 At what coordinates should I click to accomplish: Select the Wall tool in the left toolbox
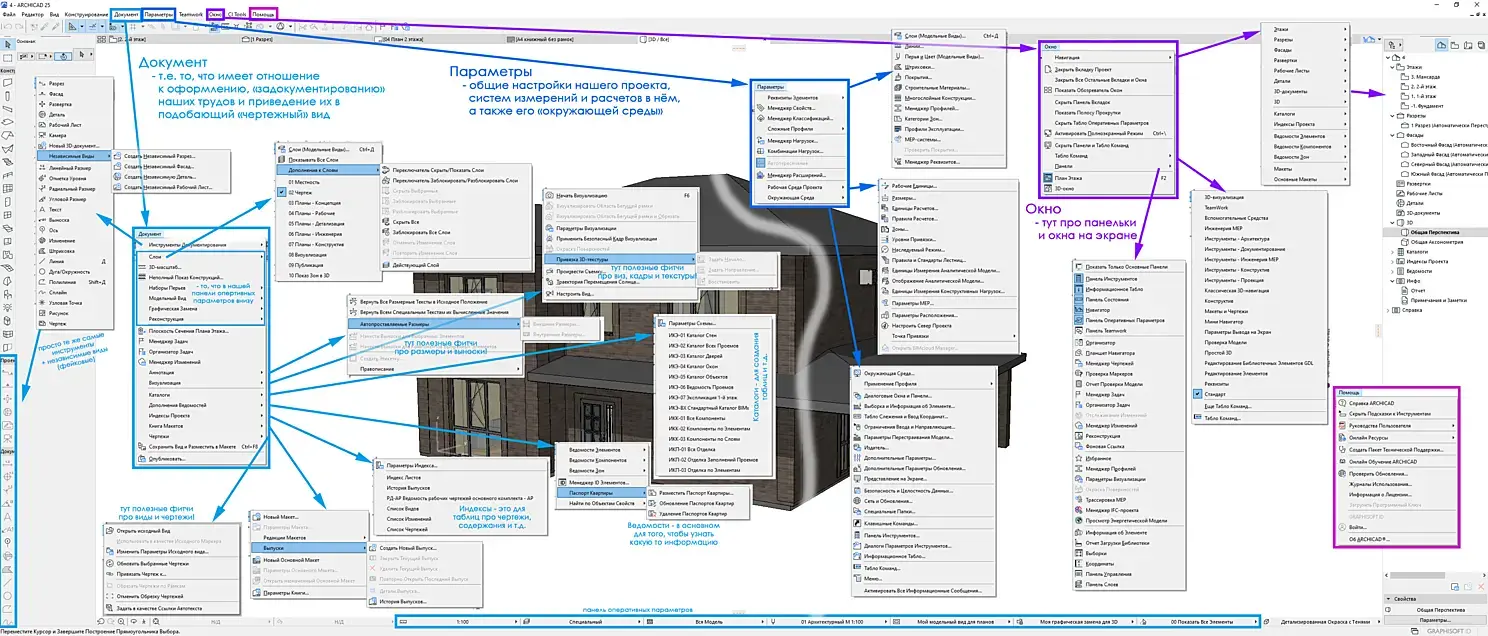click(x=7, y=84)
